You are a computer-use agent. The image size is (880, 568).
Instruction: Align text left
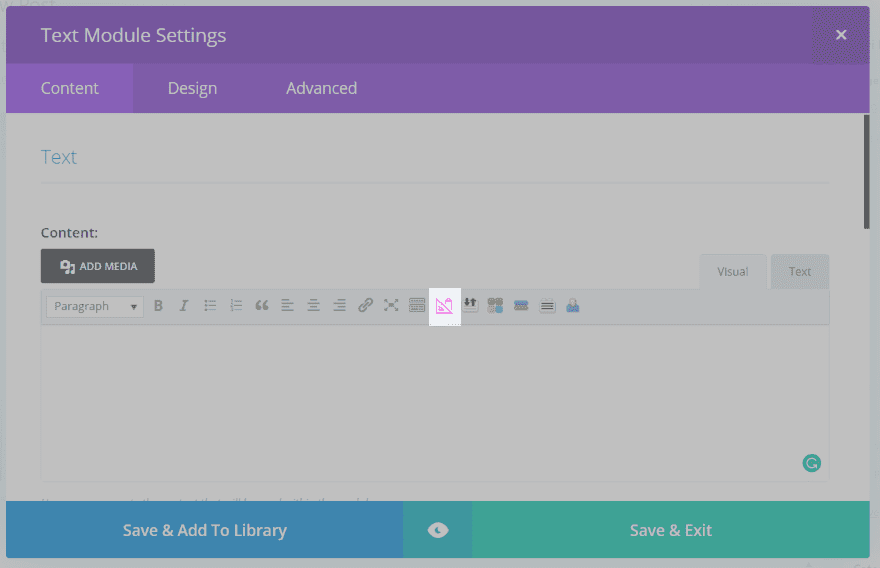pyautogui.click(x=287, y=306)
